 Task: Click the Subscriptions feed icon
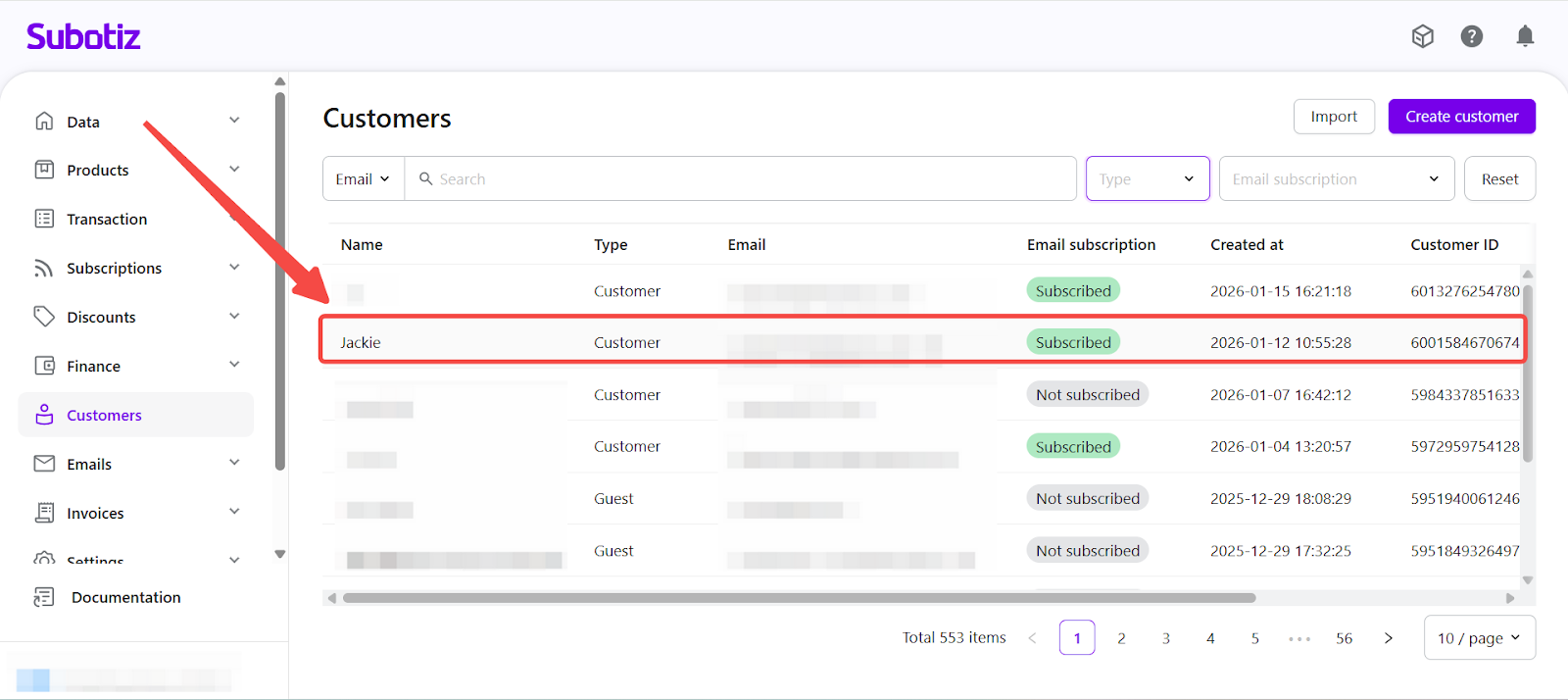[x=44, y=268]
